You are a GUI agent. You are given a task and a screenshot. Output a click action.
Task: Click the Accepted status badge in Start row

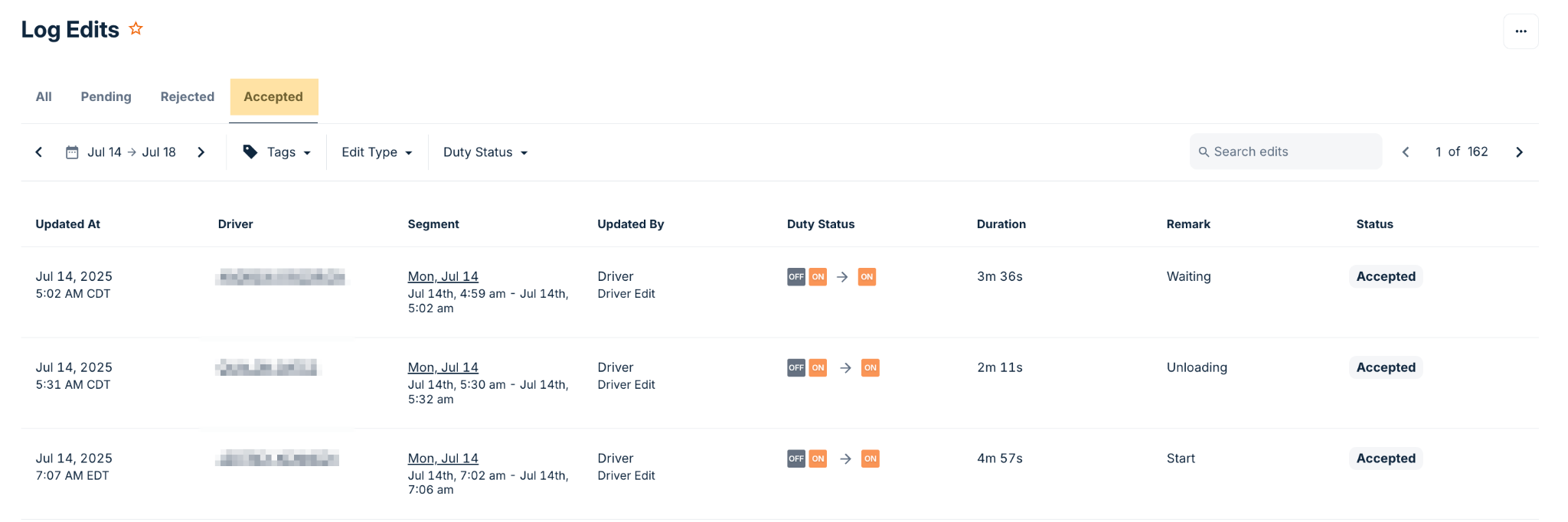[x=1385, y=458]
